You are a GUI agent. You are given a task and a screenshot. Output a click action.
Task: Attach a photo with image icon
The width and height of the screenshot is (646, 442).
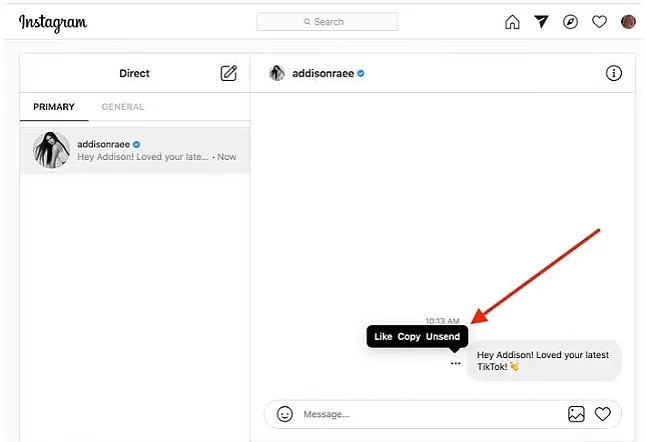pyautogui.click(x=576, y=414)
